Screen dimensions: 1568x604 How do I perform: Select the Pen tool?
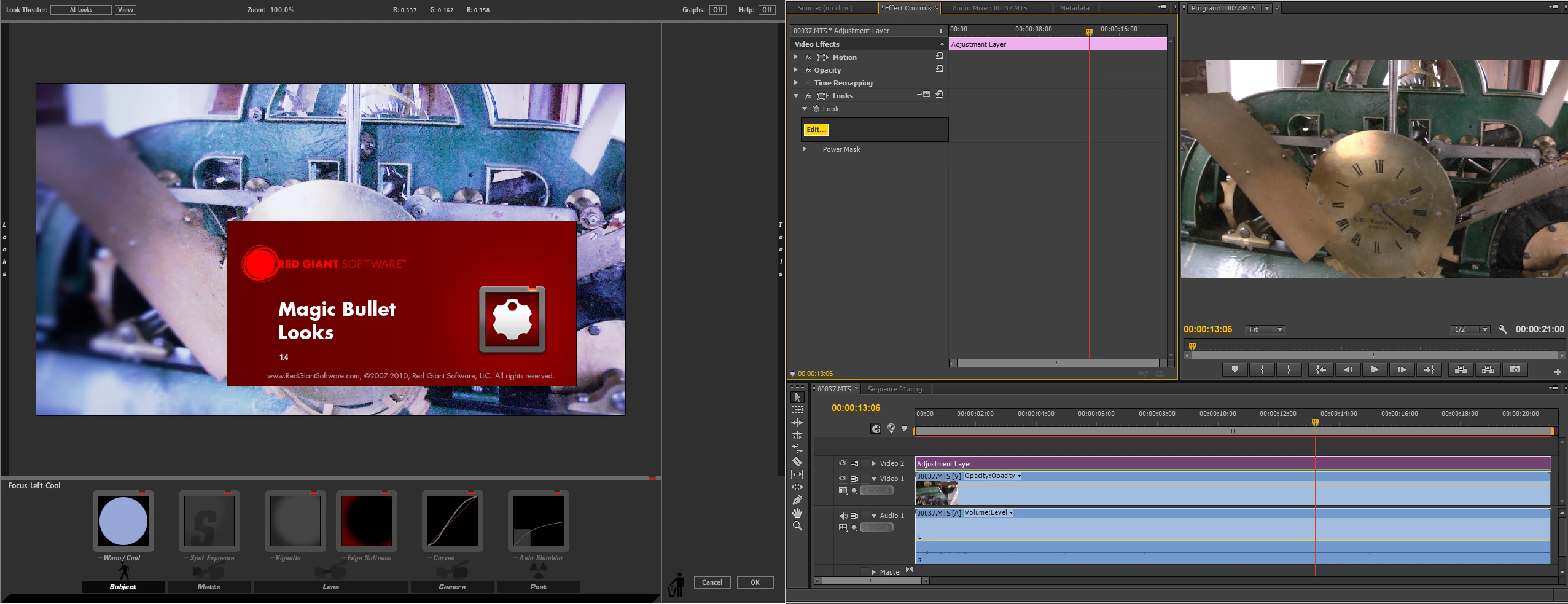coord(797,500)
